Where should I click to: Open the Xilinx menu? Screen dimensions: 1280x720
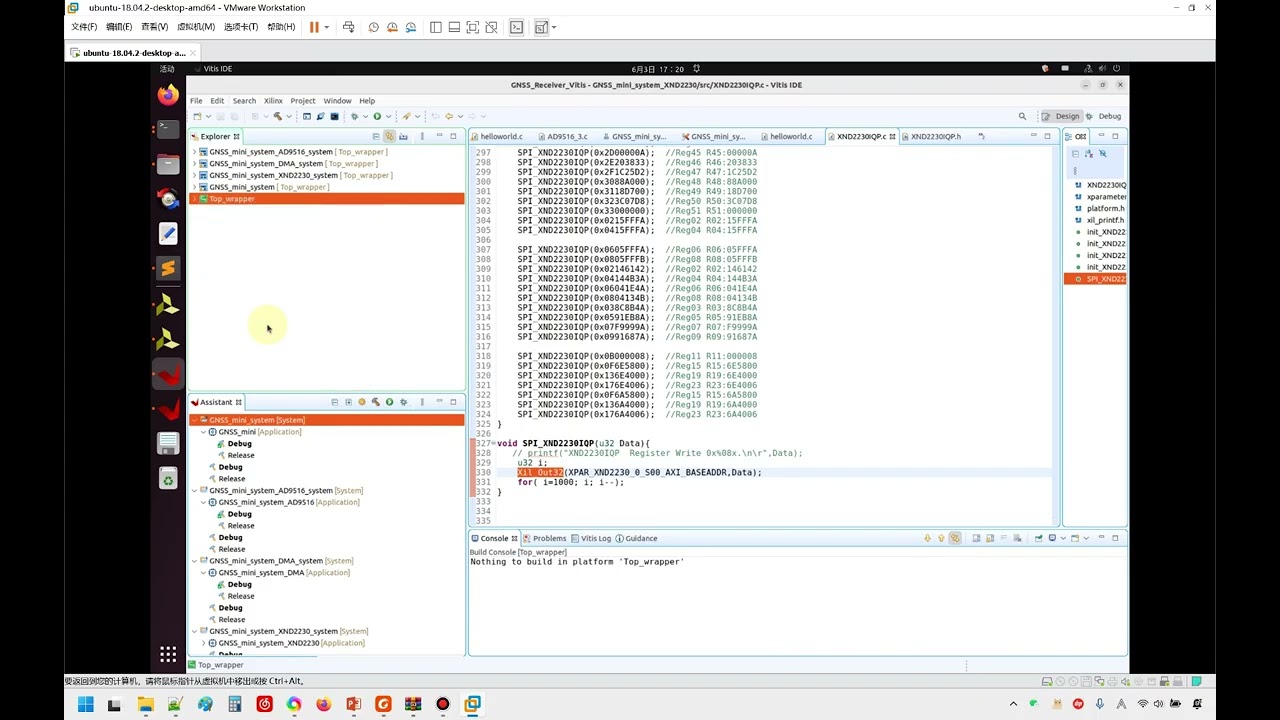[x=273, y=101]
